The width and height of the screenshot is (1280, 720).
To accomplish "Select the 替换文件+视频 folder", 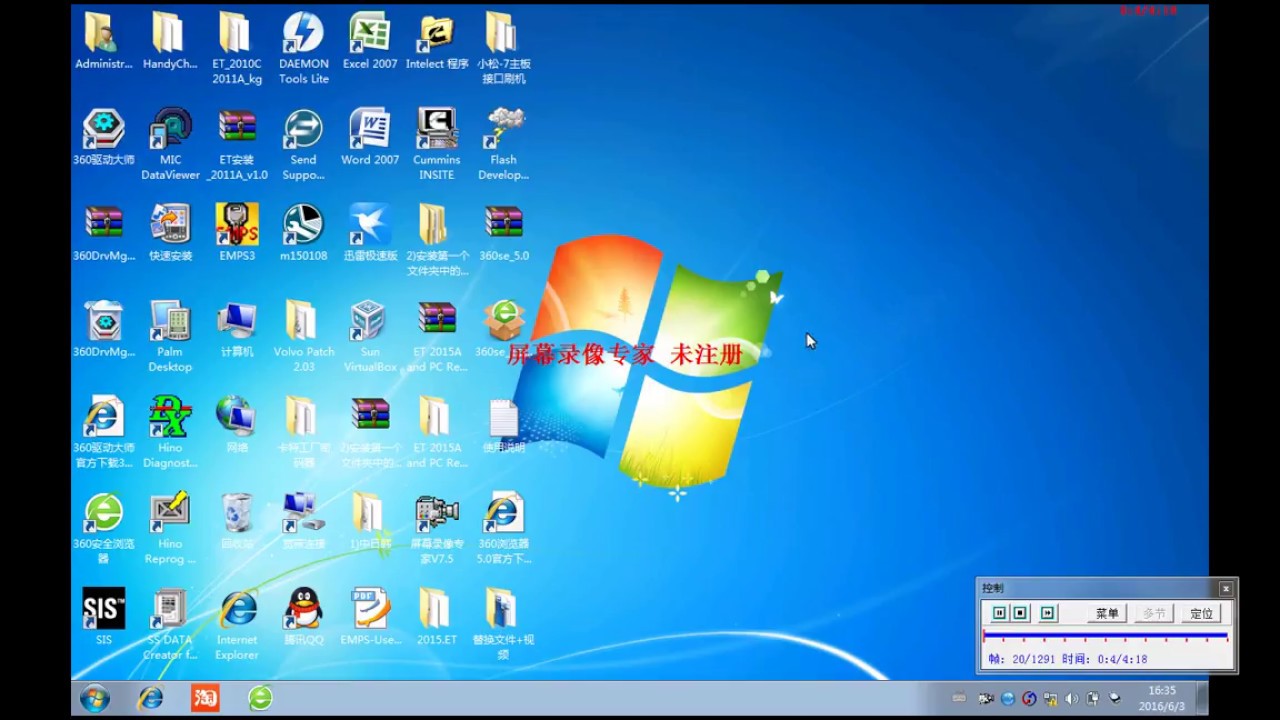I will click(x=503, y=624).
